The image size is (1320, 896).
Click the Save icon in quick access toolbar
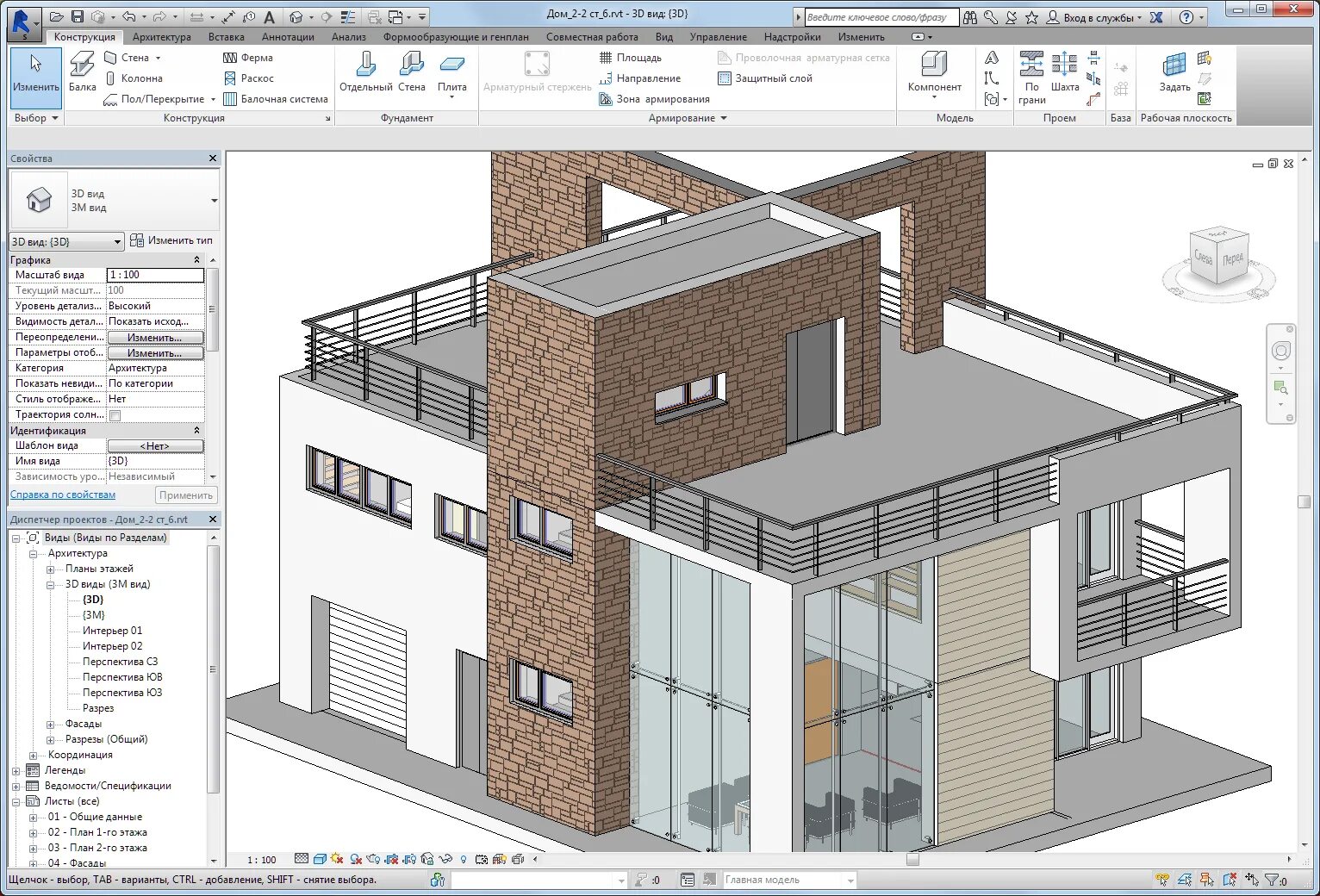pyautogui.click(x=78, y=16)
